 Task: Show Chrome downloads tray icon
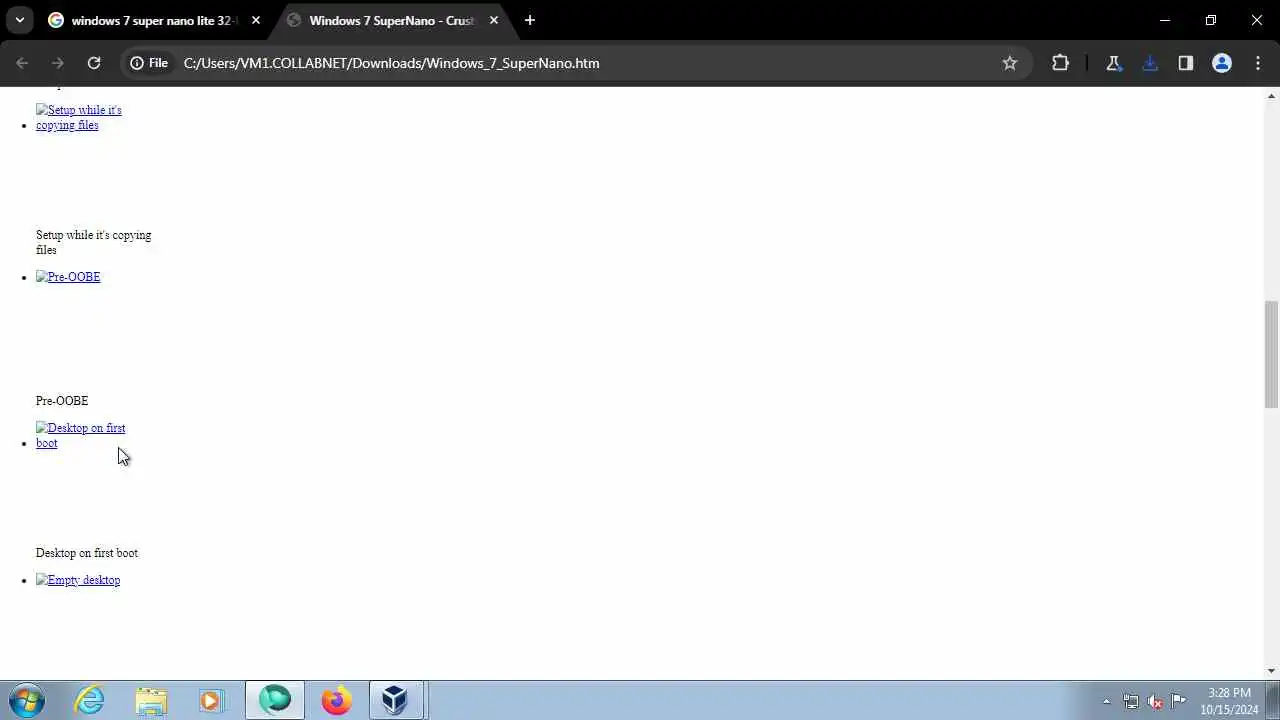1149,63
